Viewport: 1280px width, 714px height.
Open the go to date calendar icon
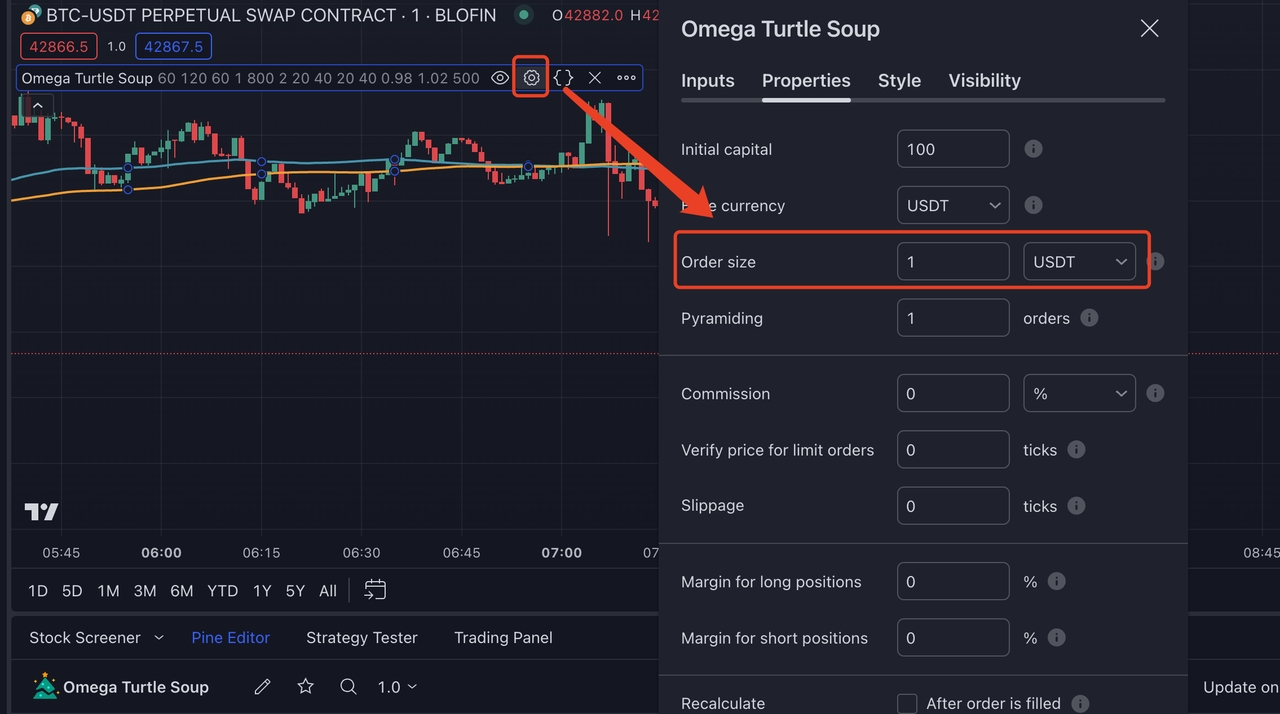tap(375, 590)
